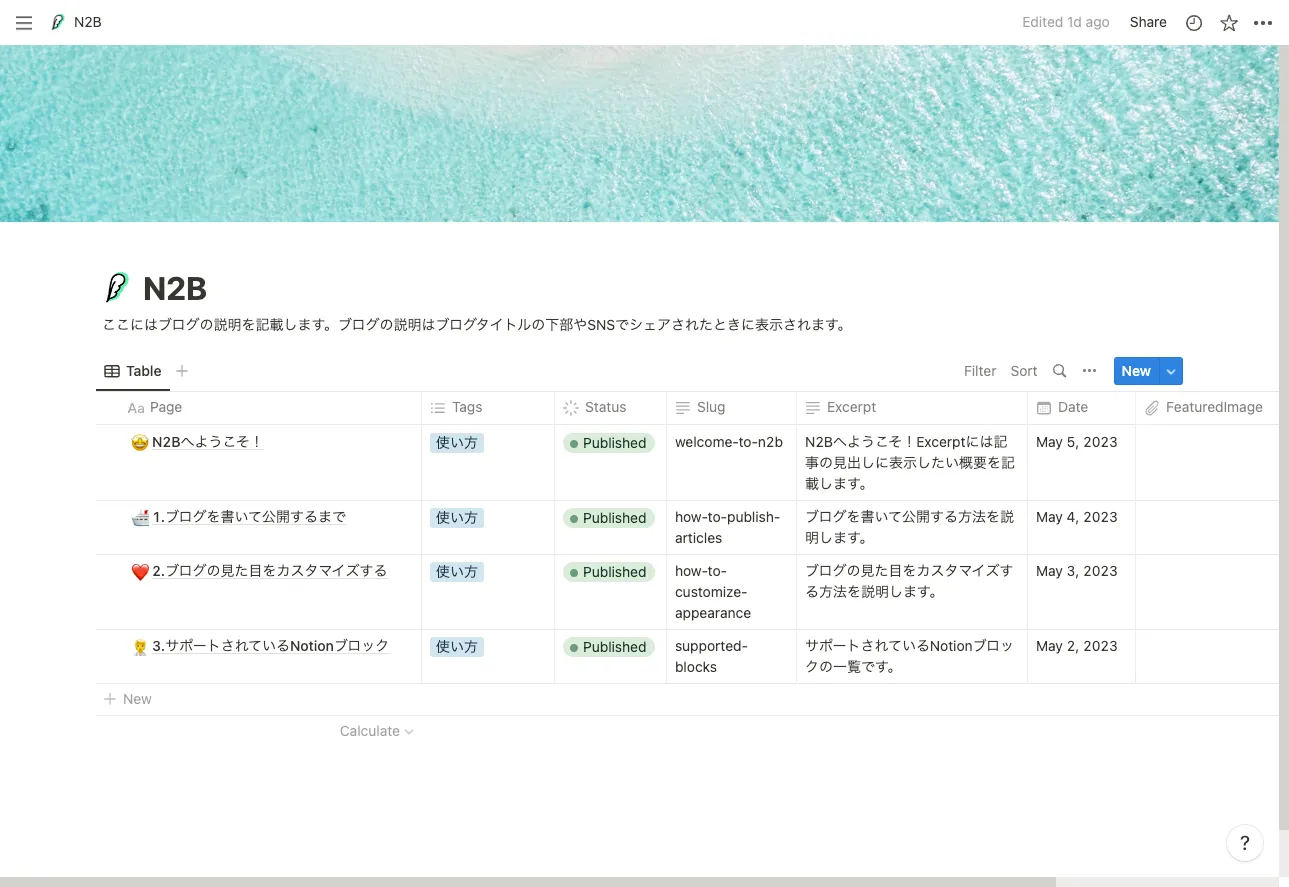1289x887 pixels.
Task: Click 使い方 tag in N2Bへようこそ row
Action: coord(457,443)
